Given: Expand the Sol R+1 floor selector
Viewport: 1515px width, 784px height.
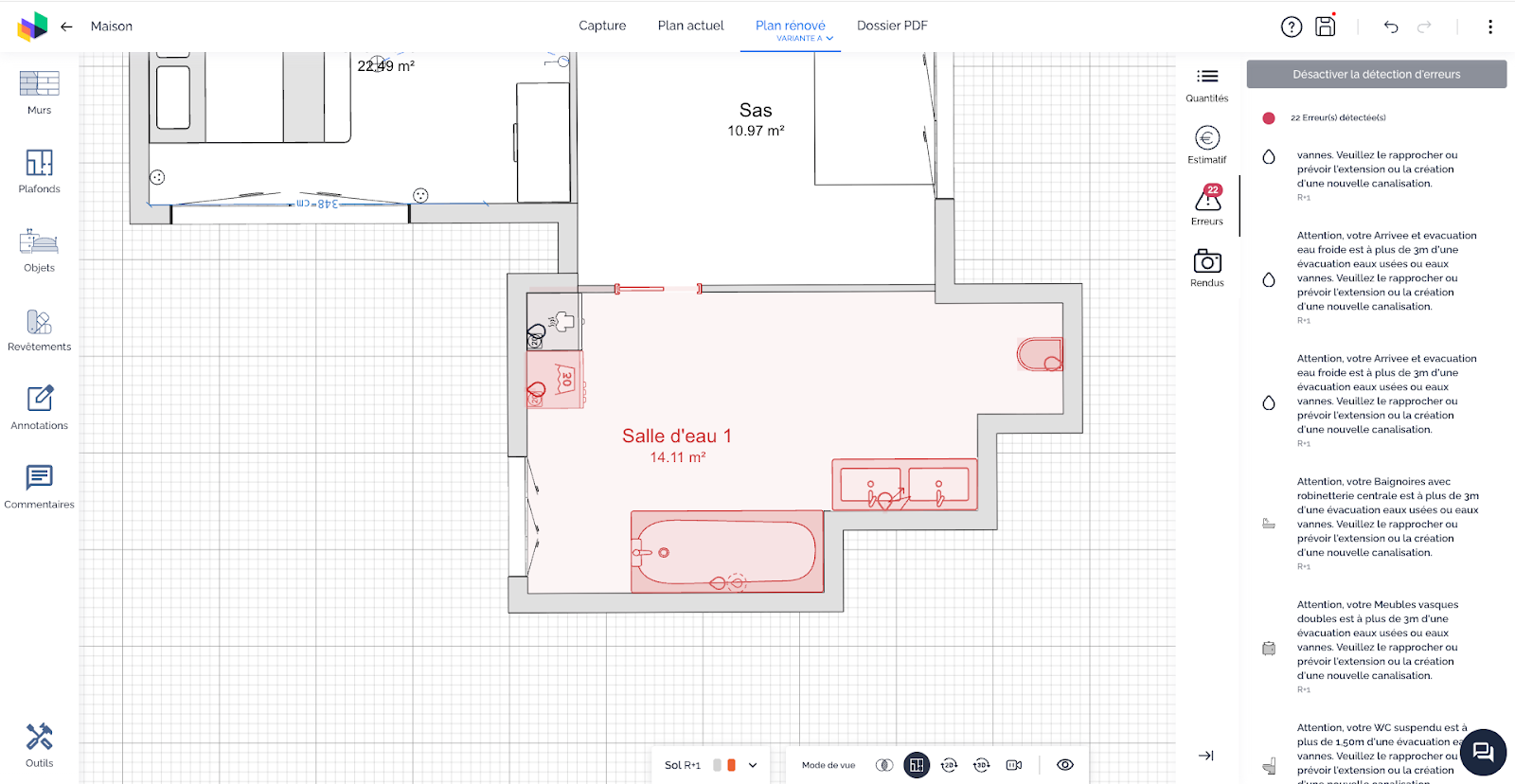Looking at the screenshot, I should (x=753, y=765).
